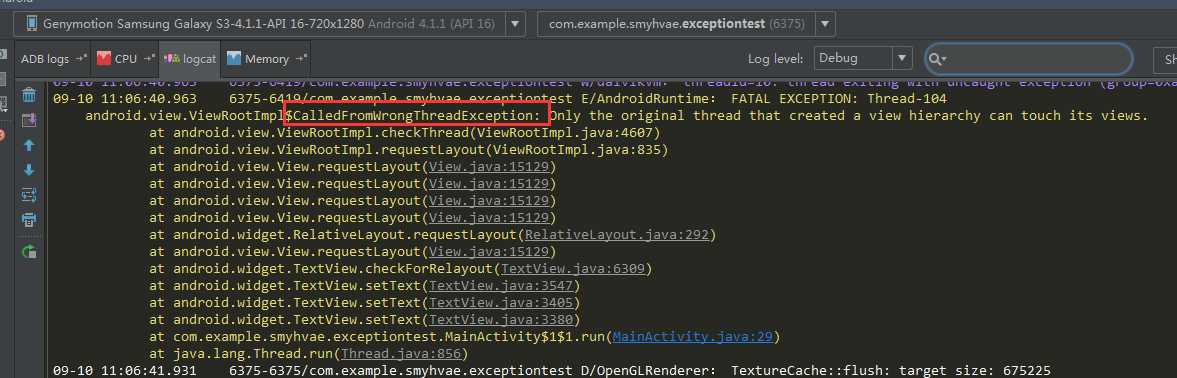Clear logcat with the trash icon

[29, 95]
